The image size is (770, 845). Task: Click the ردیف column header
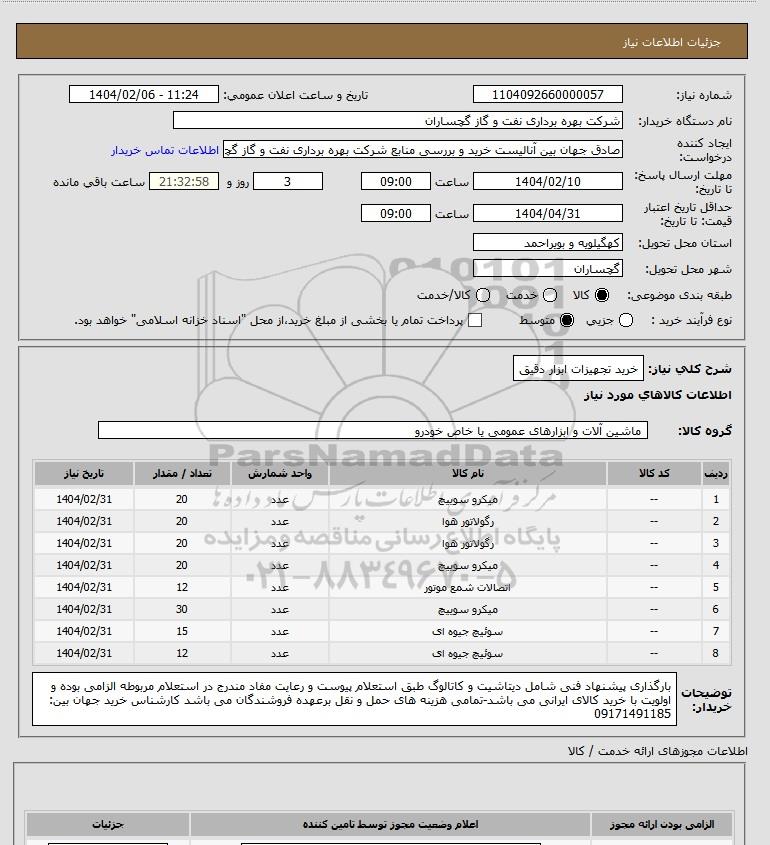pyautogui.click(x=716, y=473)
